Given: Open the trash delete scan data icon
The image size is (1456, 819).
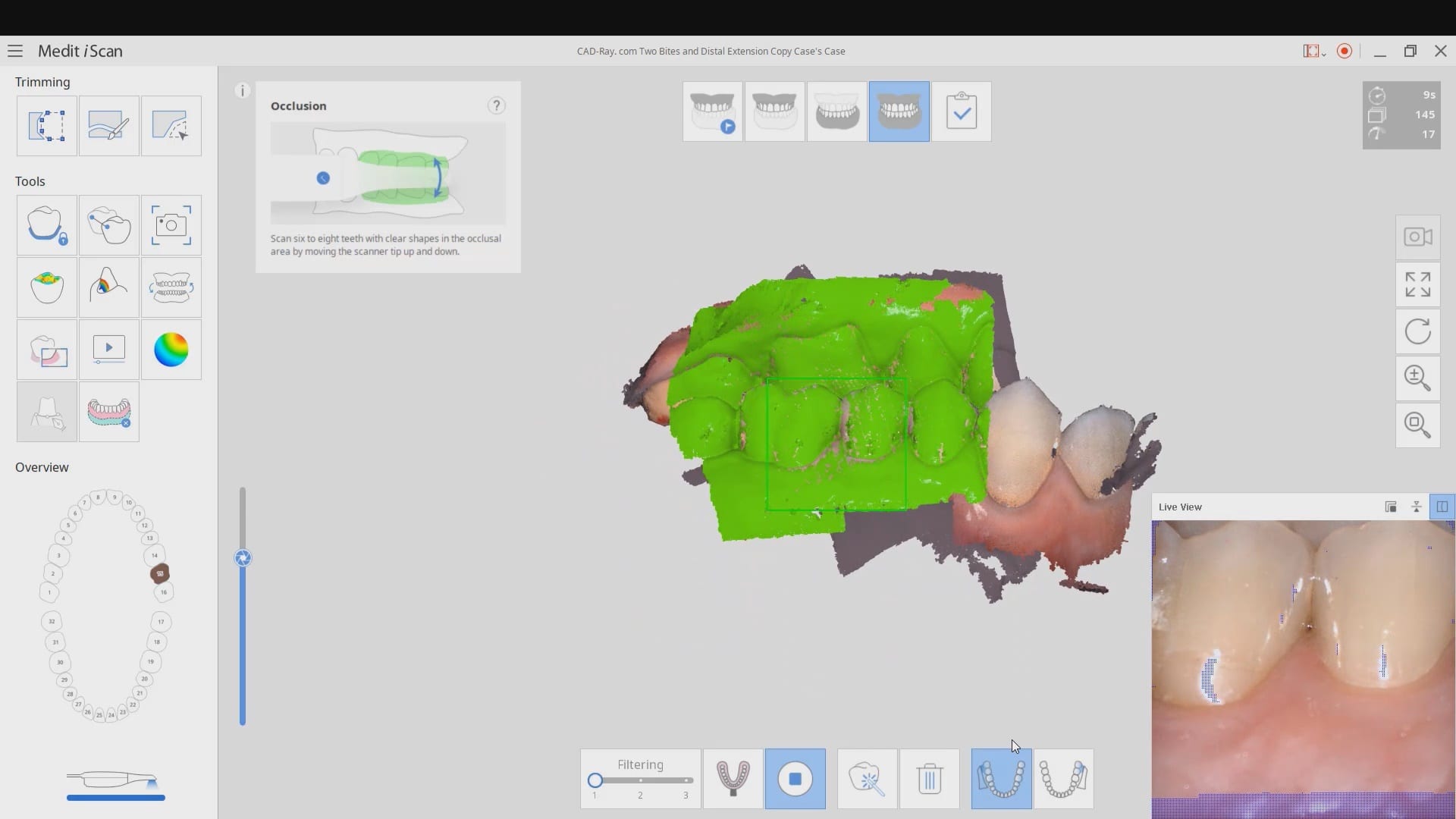Looking at the screenshot, I should [x=929, y=779].
